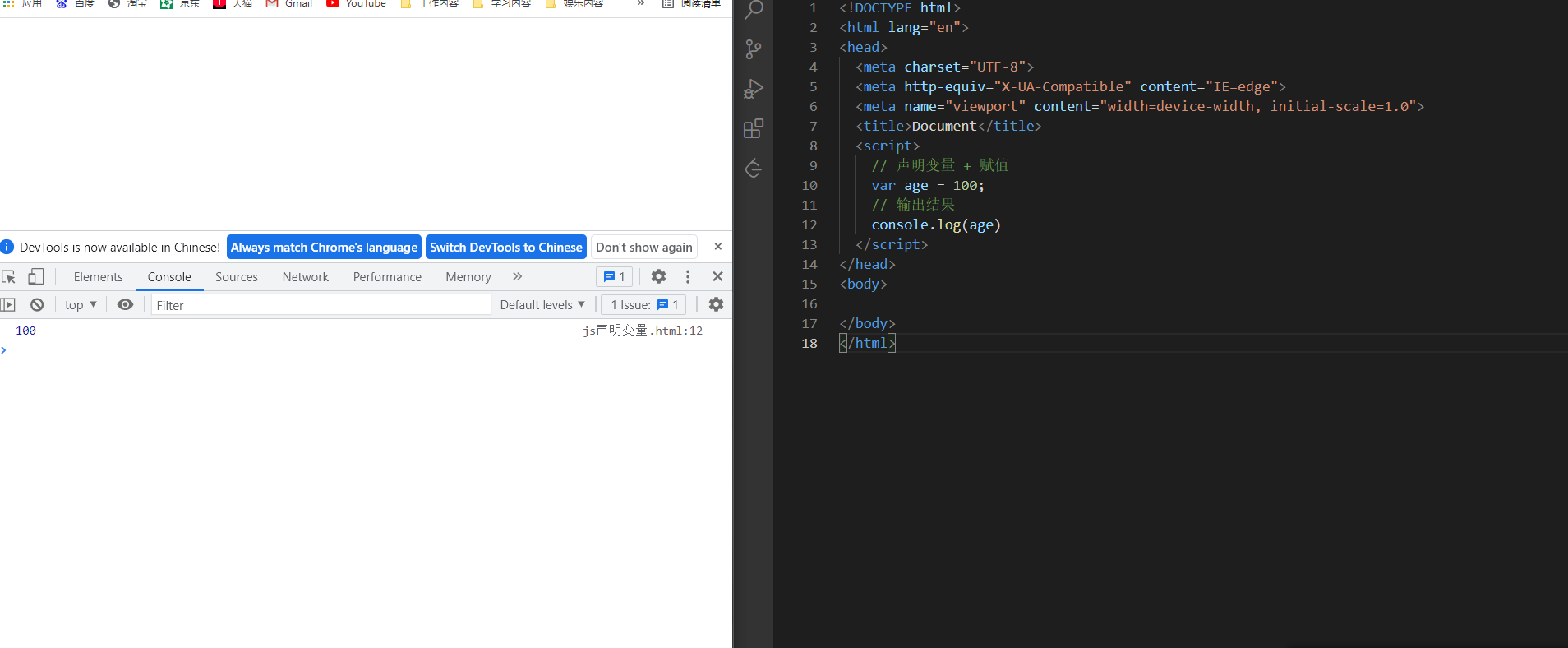
Task: Open the YouTube bookmark
Action: click(x=356, y=4)
